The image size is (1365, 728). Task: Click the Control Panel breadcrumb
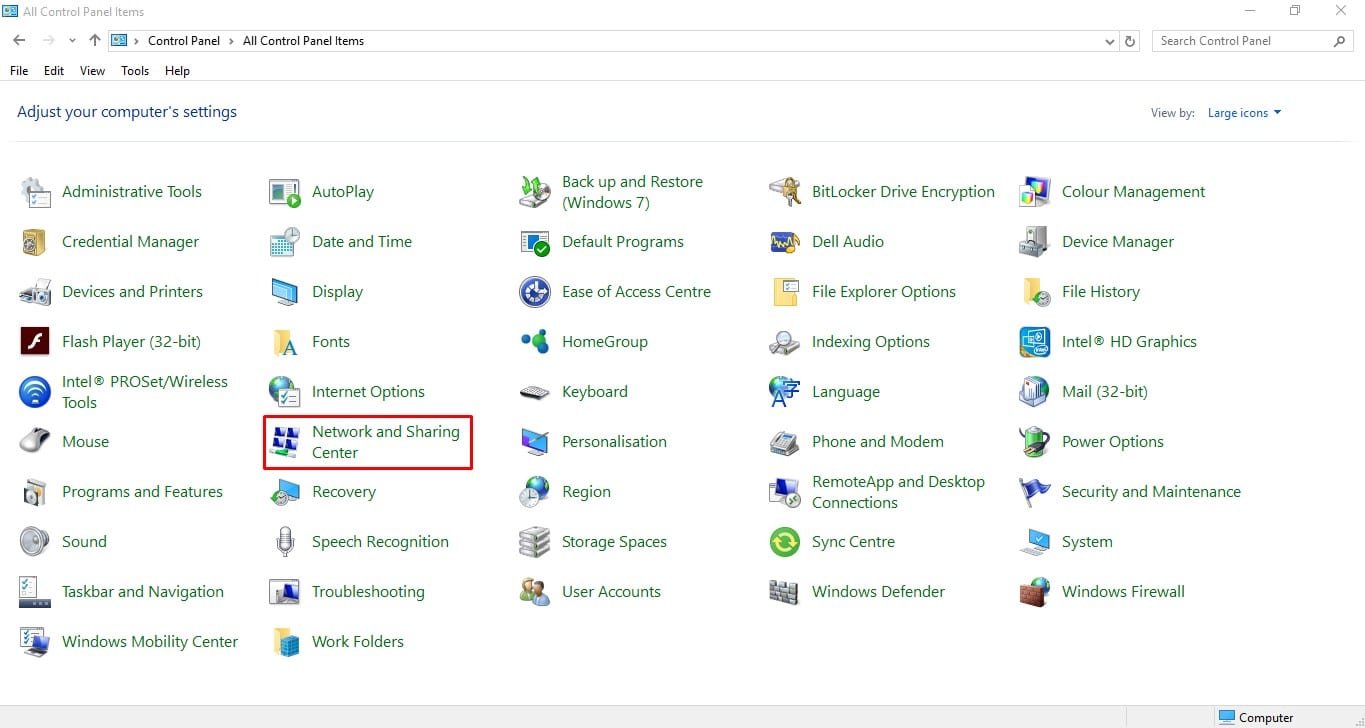[x=184, y=41]
